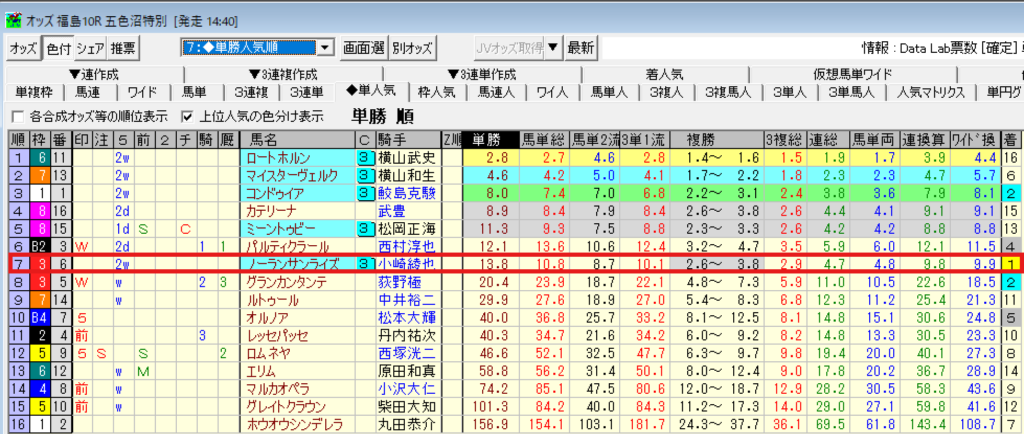This screenshot has width=1024, height=434.
Task: Open the 単勝人気順 combo box dropdown
Action: click(325, 48)
